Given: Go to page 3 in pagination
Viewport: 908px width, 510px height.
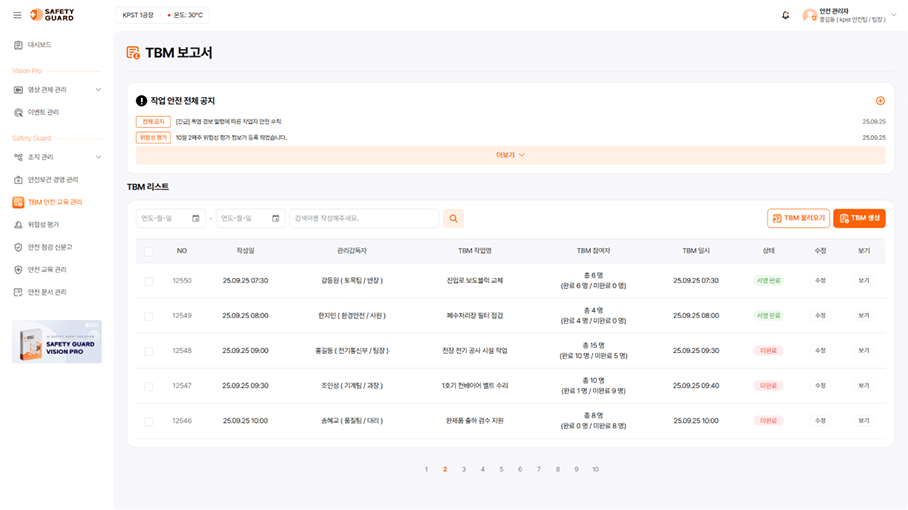Looking at the screenshot, I should point(463,469).
